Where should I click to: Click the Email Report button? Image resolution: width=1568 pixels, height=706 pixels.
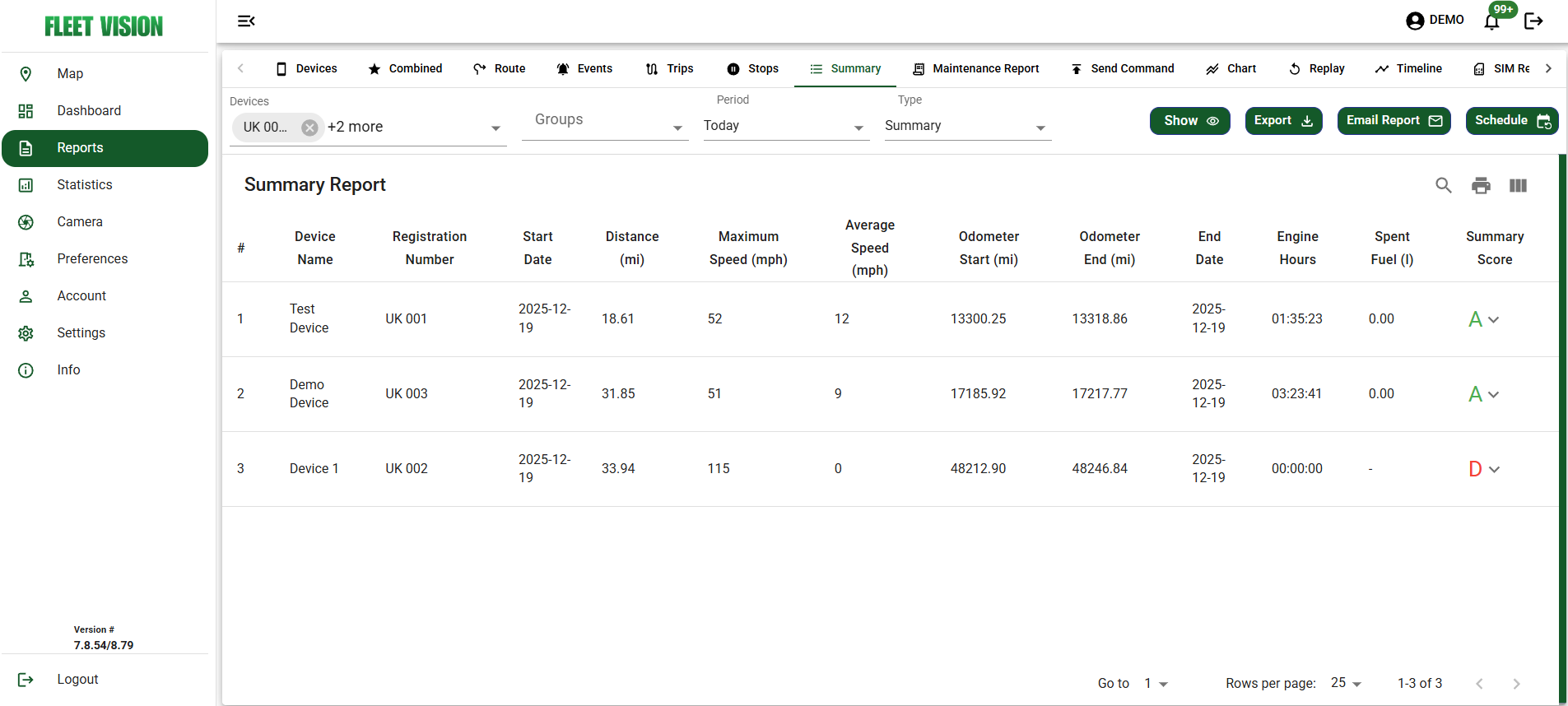[x=1394, y=121]
